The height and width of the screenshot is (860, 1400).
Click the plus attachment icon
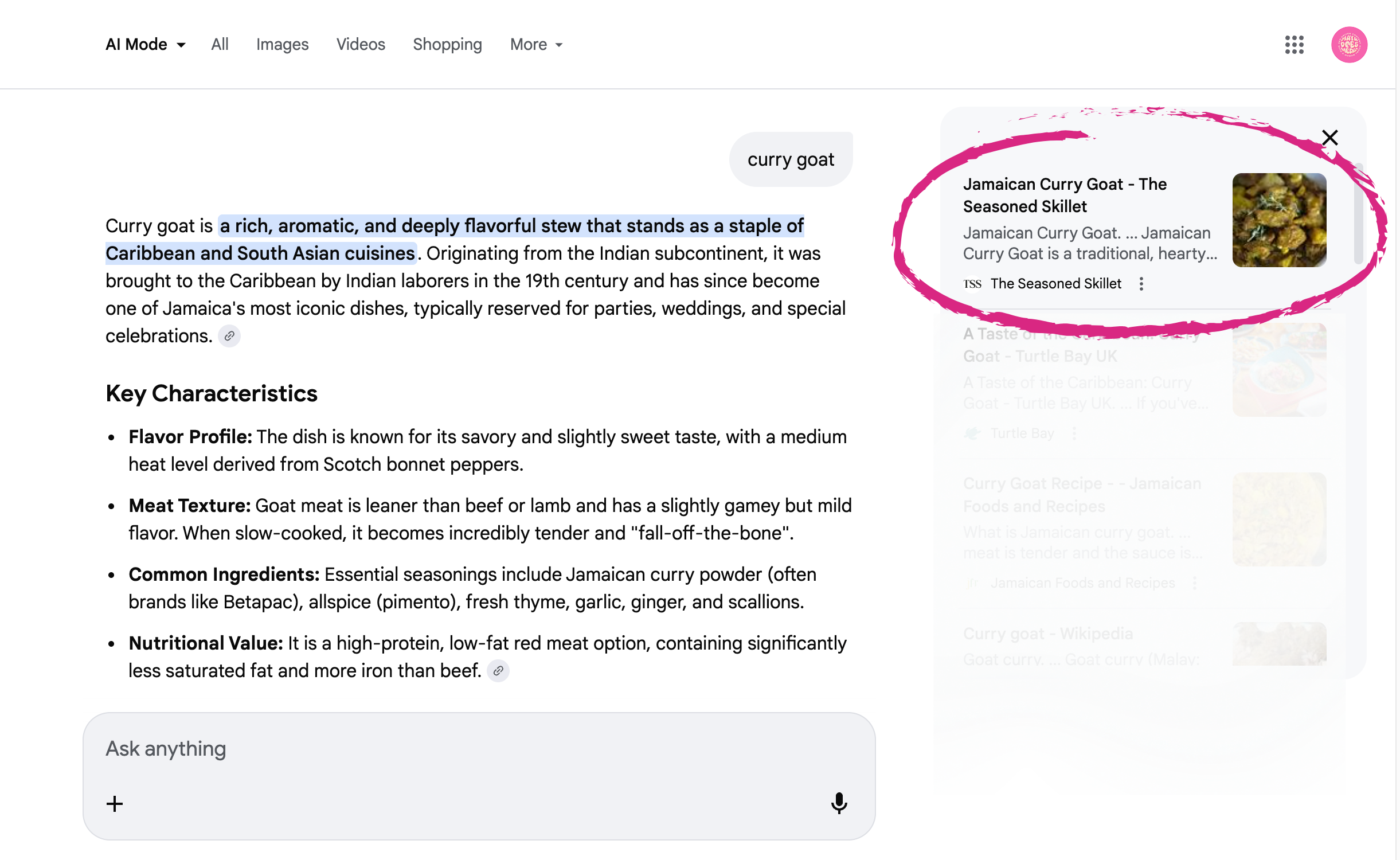coord(115,803)
